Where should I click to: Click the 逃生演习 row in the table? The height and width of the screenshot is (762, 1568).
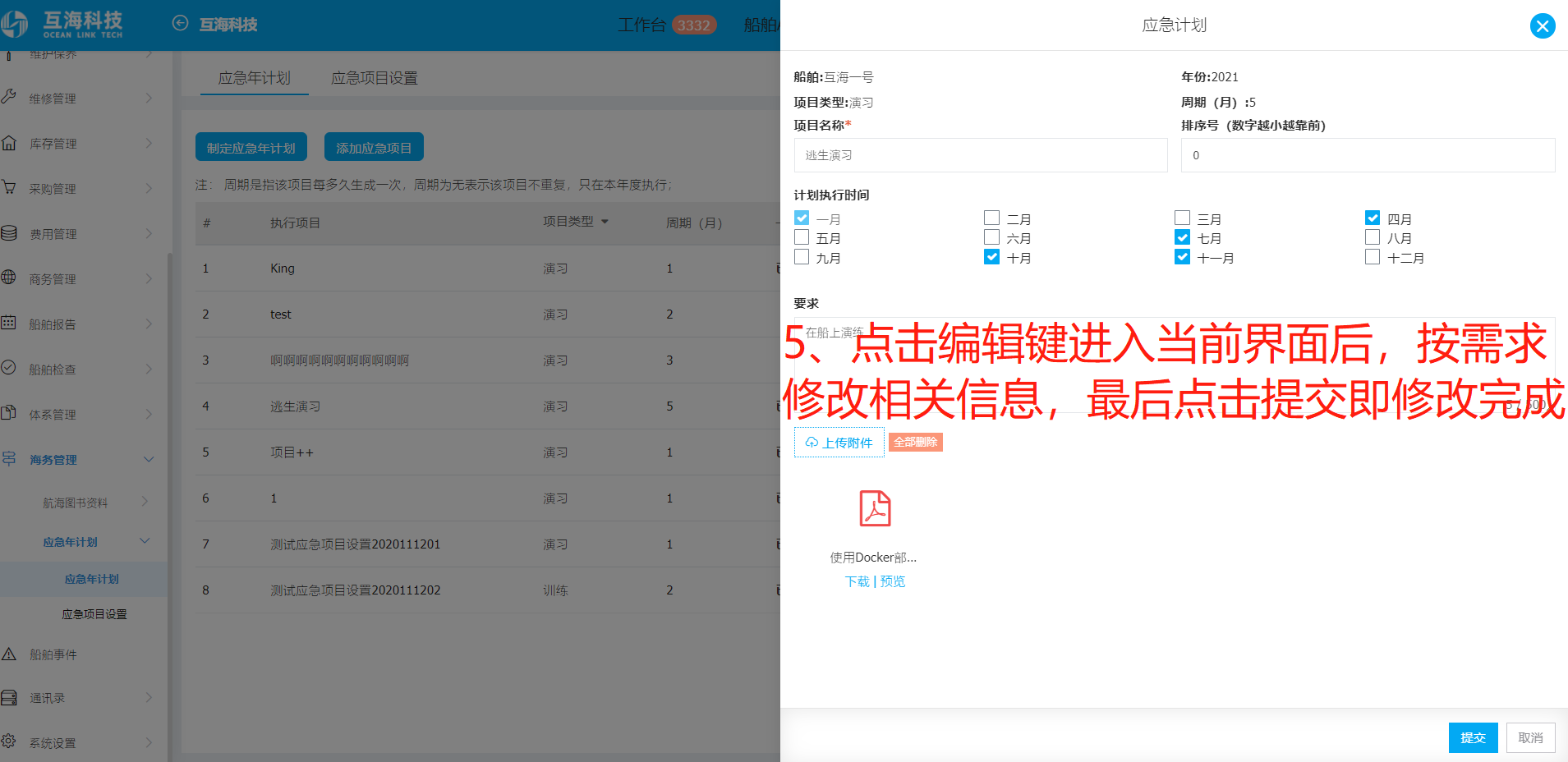tap(488, 406)
